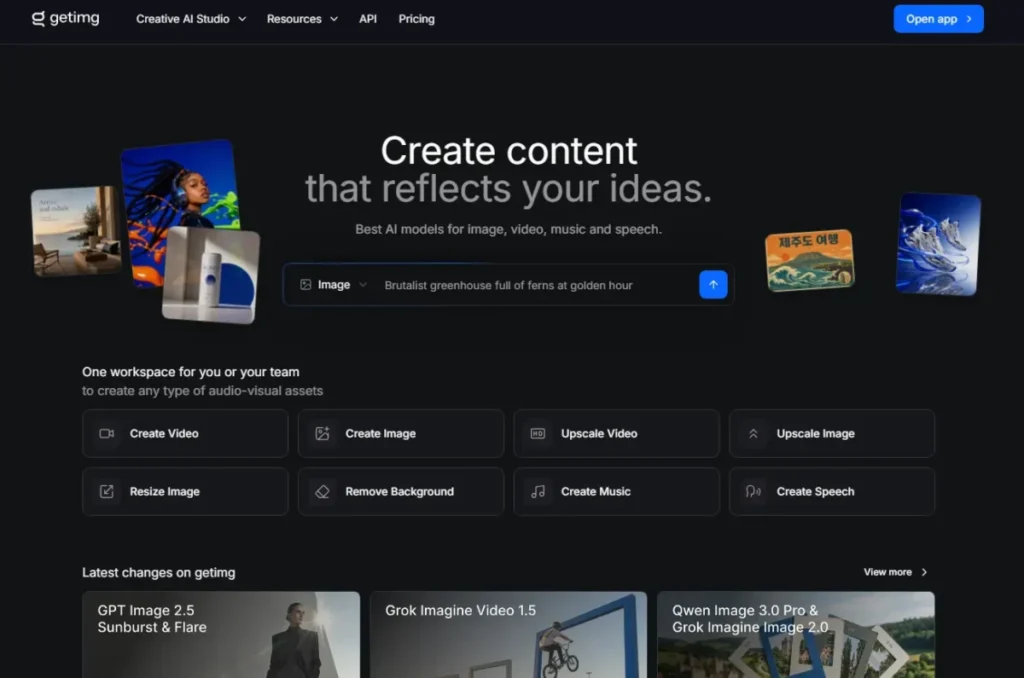Open the Upscale Video card label

click(x=599, y=434)
